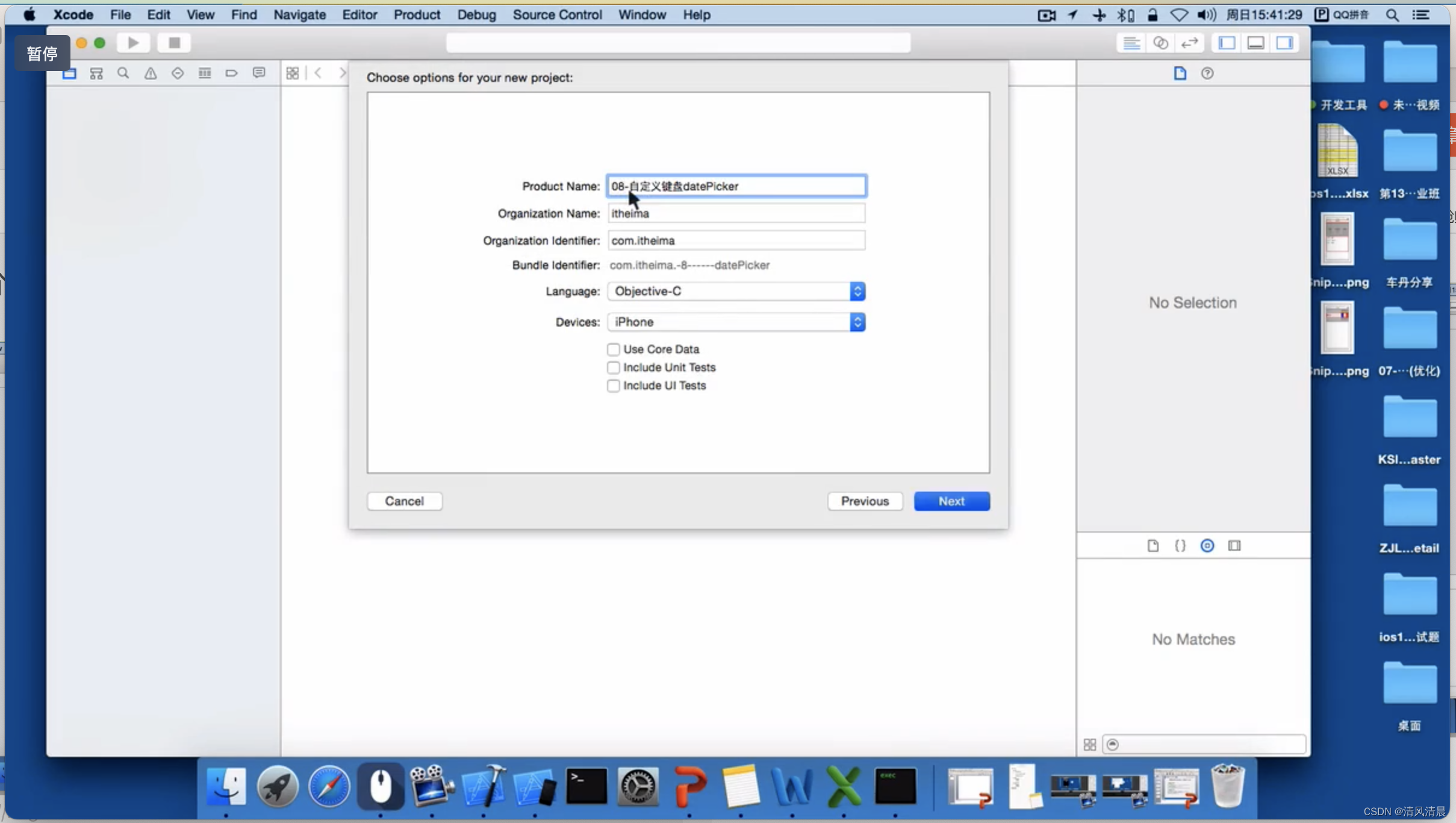Click the Stop button in Xcode toolbar

(174, 43)
